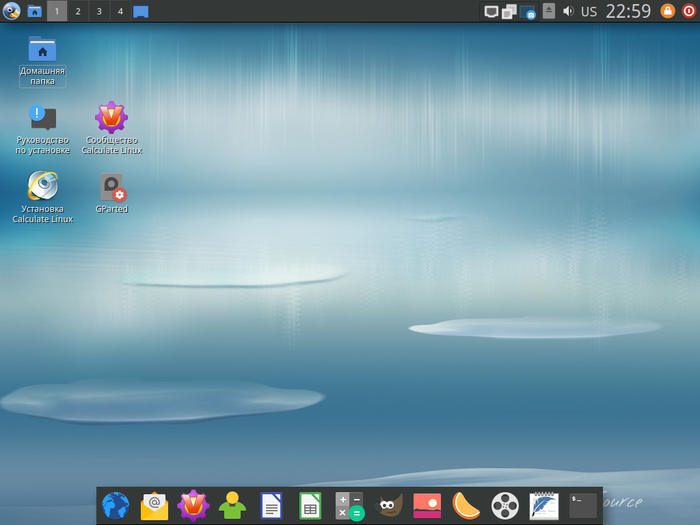Select the Домашняя папка desktop icon
Image resolution: width=700 pixels, height=525 pixels.
(42, 61)
